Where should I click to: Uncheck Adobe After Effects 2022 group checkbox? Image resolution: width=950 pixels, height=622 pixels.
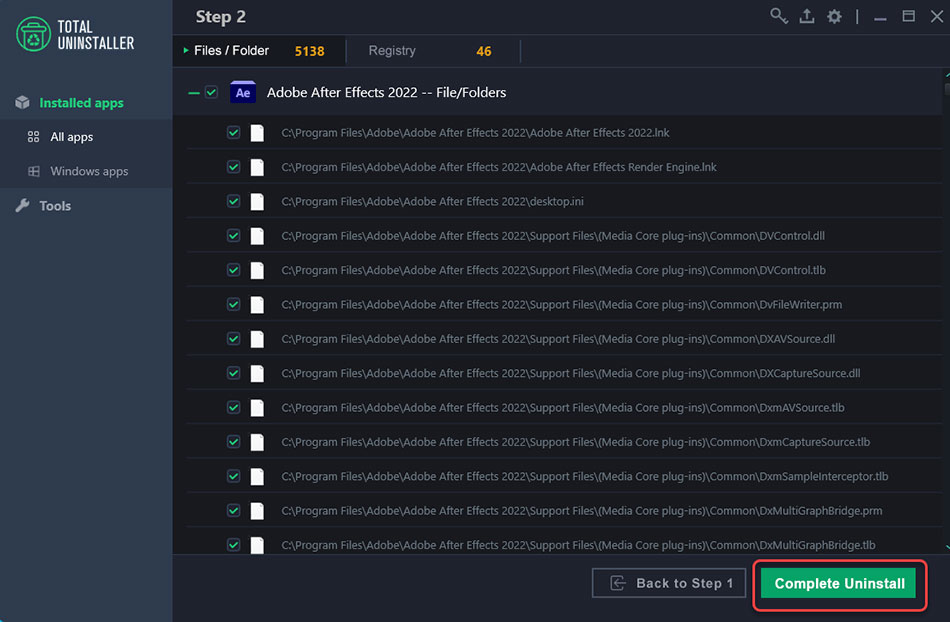click(x=211, y=92)
